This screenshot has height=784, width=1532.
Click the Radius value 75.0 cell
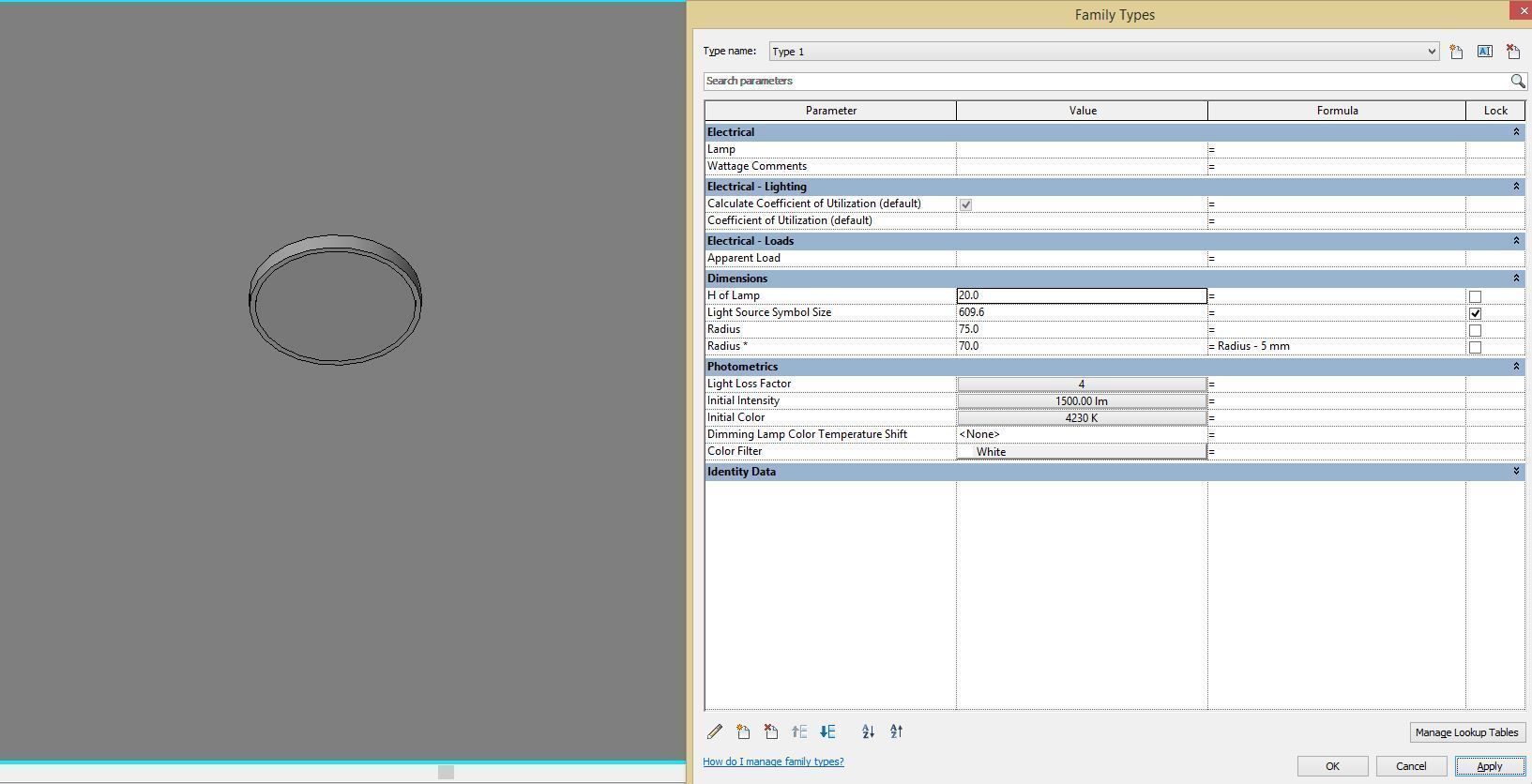(1082, 329)
